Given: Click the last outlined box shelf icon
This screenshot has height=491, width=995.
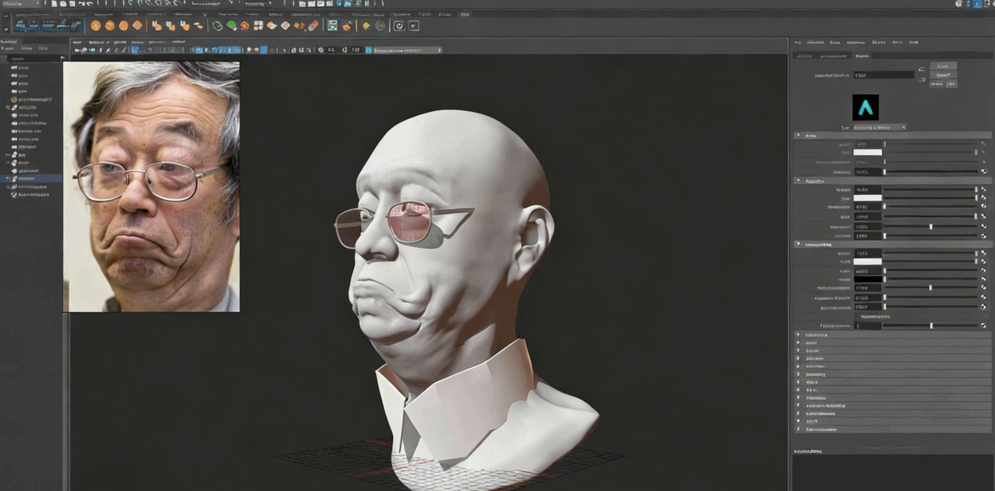Looking at the screenshot, I should pos(413,25).
